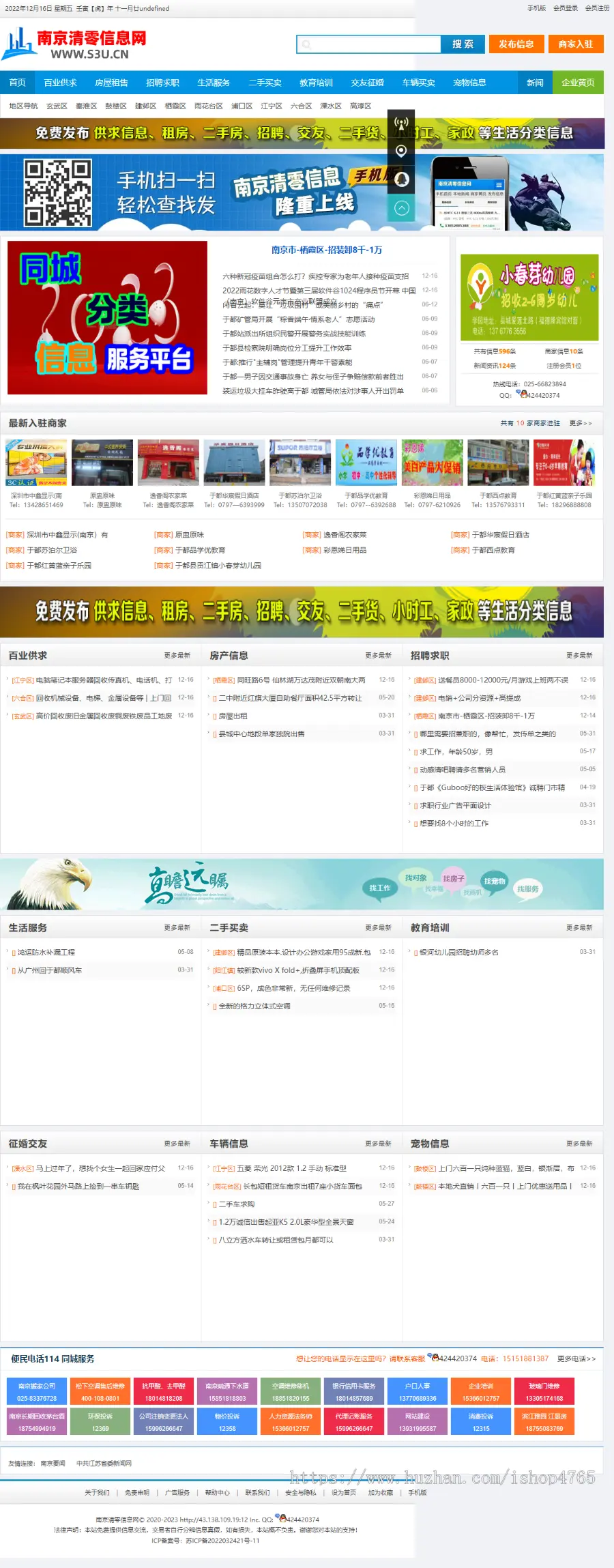Open the 手机版 link at the top right
This screenshot has width=614, height=1568.
pos(536,8)
